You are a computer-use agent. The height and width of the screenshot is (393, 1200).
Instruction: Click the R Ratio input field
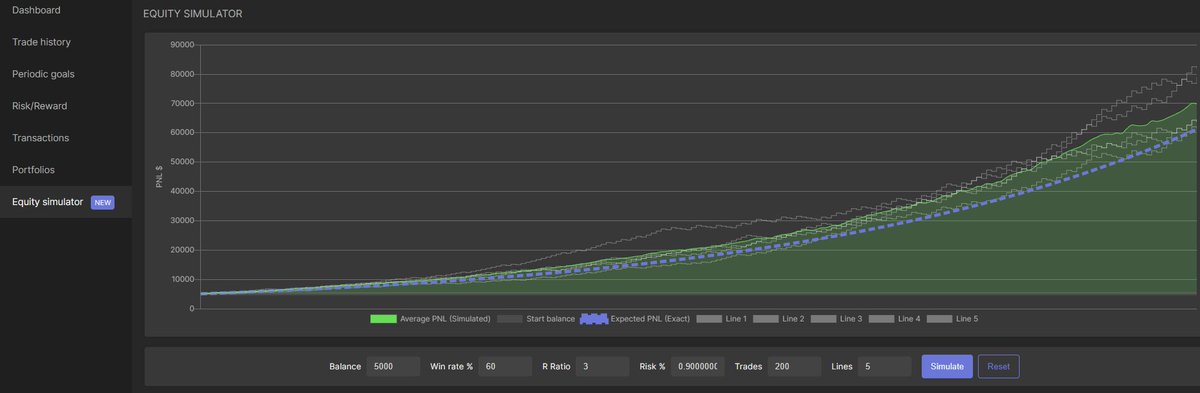(602, 367)
